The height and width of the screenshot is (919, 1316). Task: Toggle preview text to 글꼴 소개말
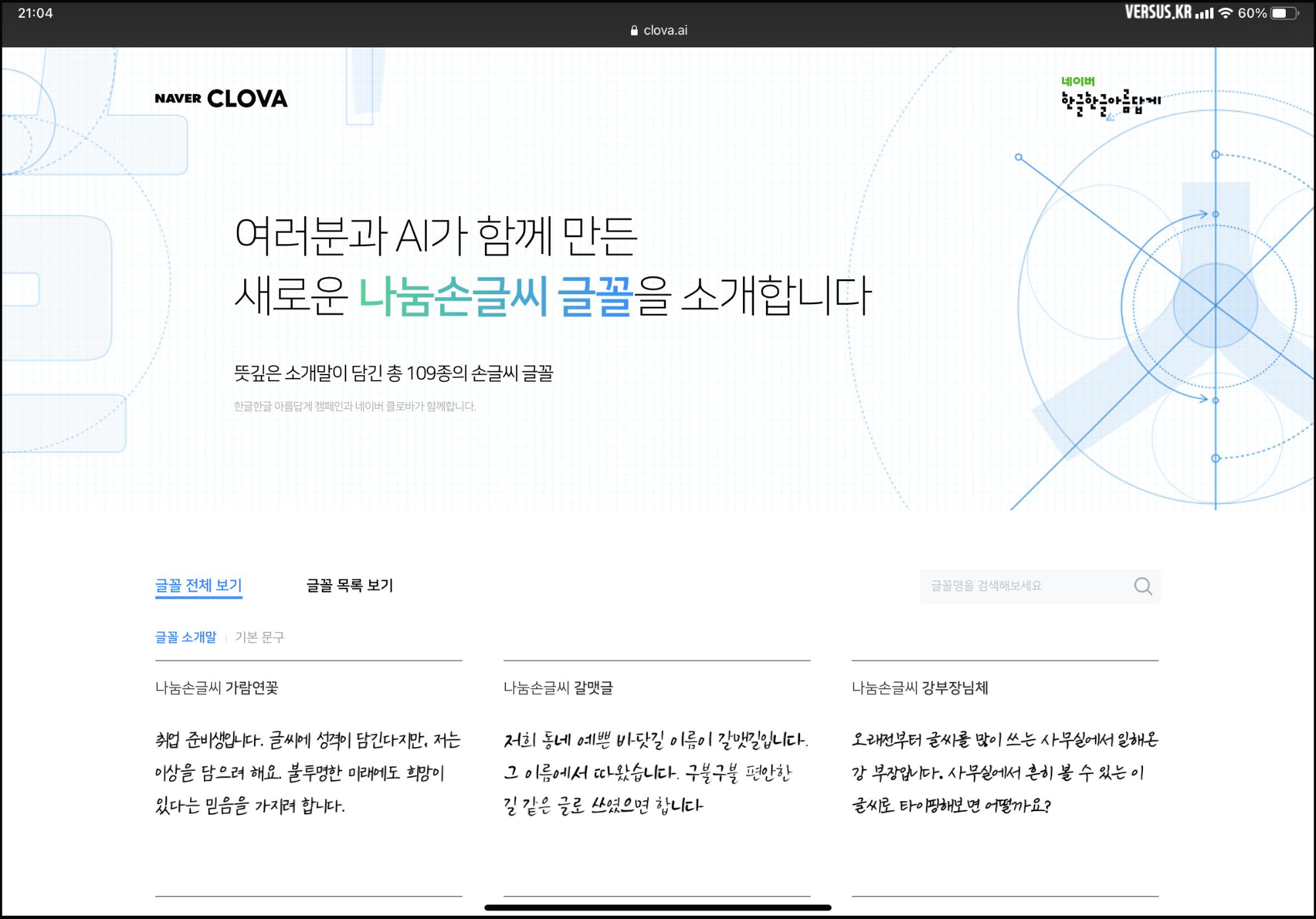pos(186,637)
